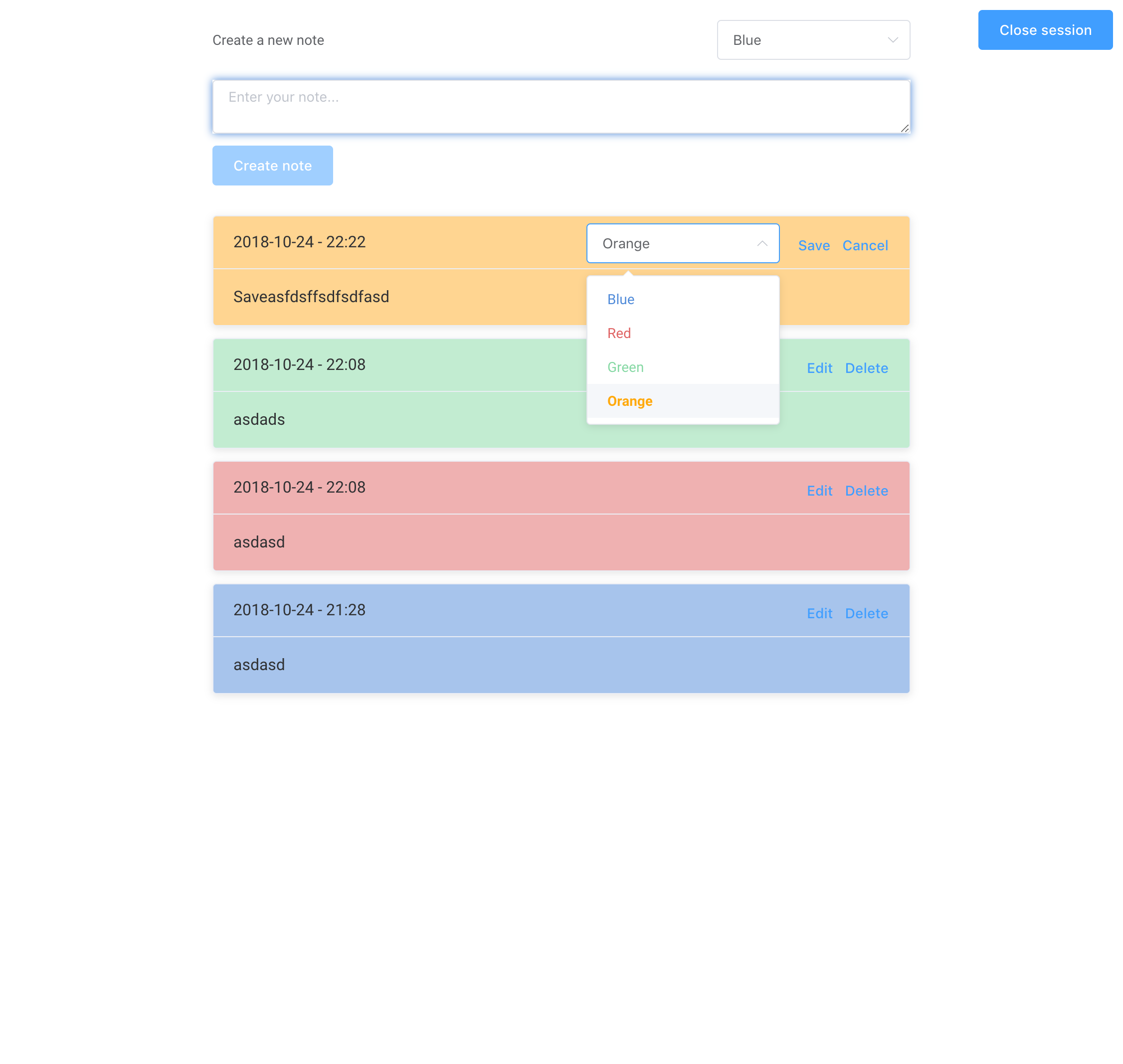1123x1064 pixels.
Task: Click the red note timestamp 2018-10-24 - 22:08
Action: click(300, 487)
